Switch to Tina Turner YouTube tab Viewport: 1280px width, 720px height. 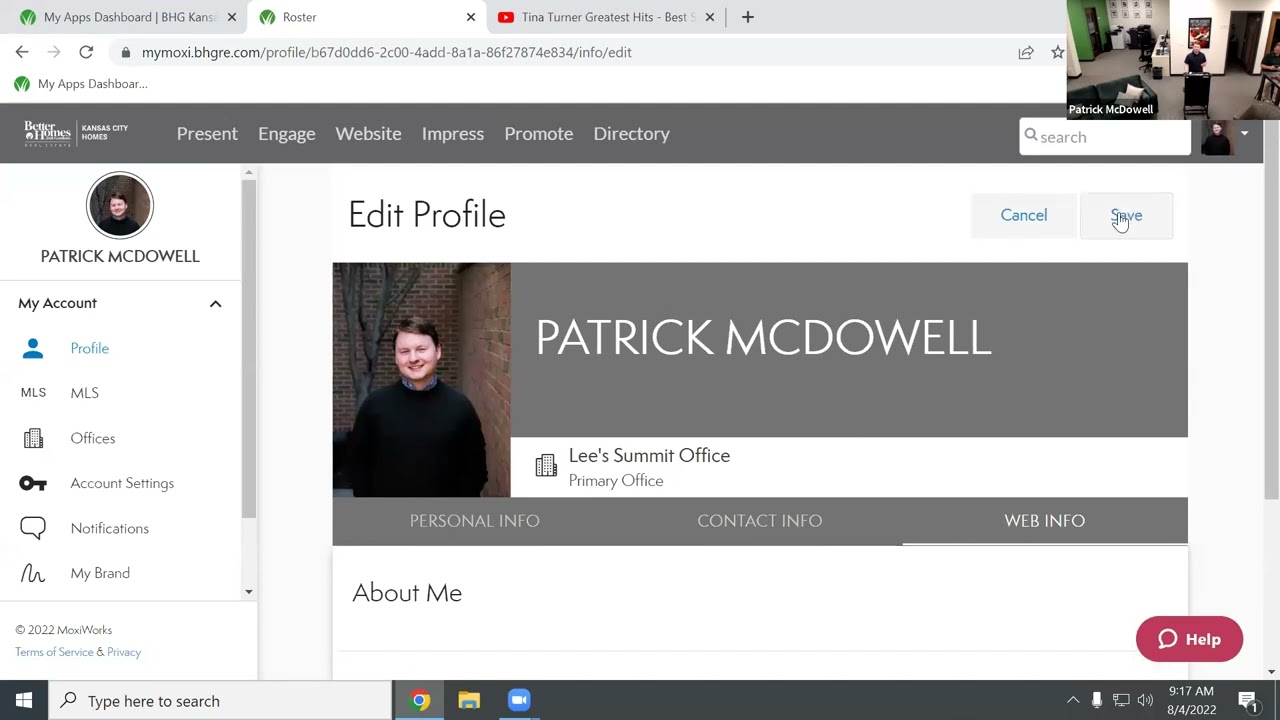pos(605,17)
